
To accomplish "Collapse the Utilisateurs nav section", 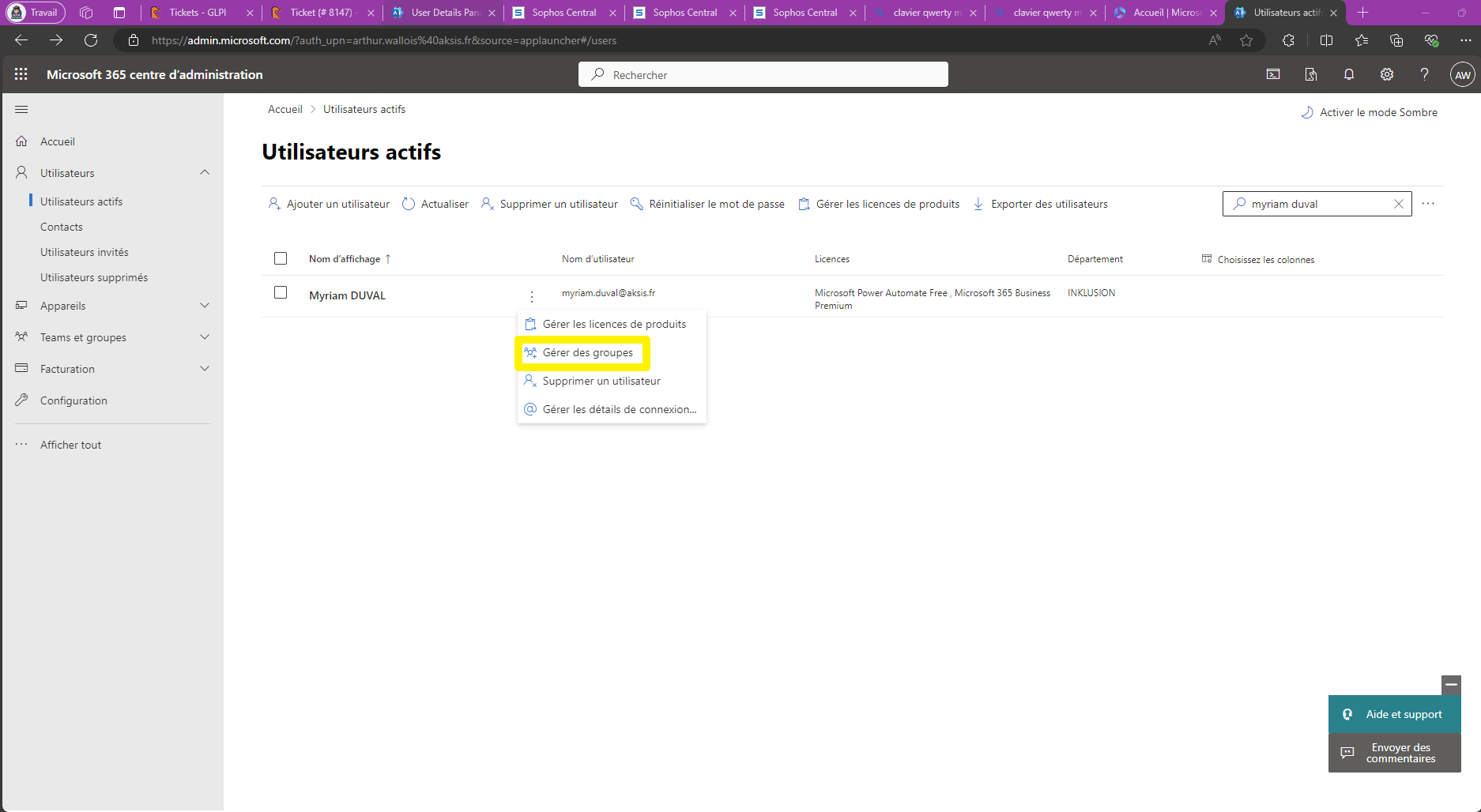I will (x=205, y=172).
